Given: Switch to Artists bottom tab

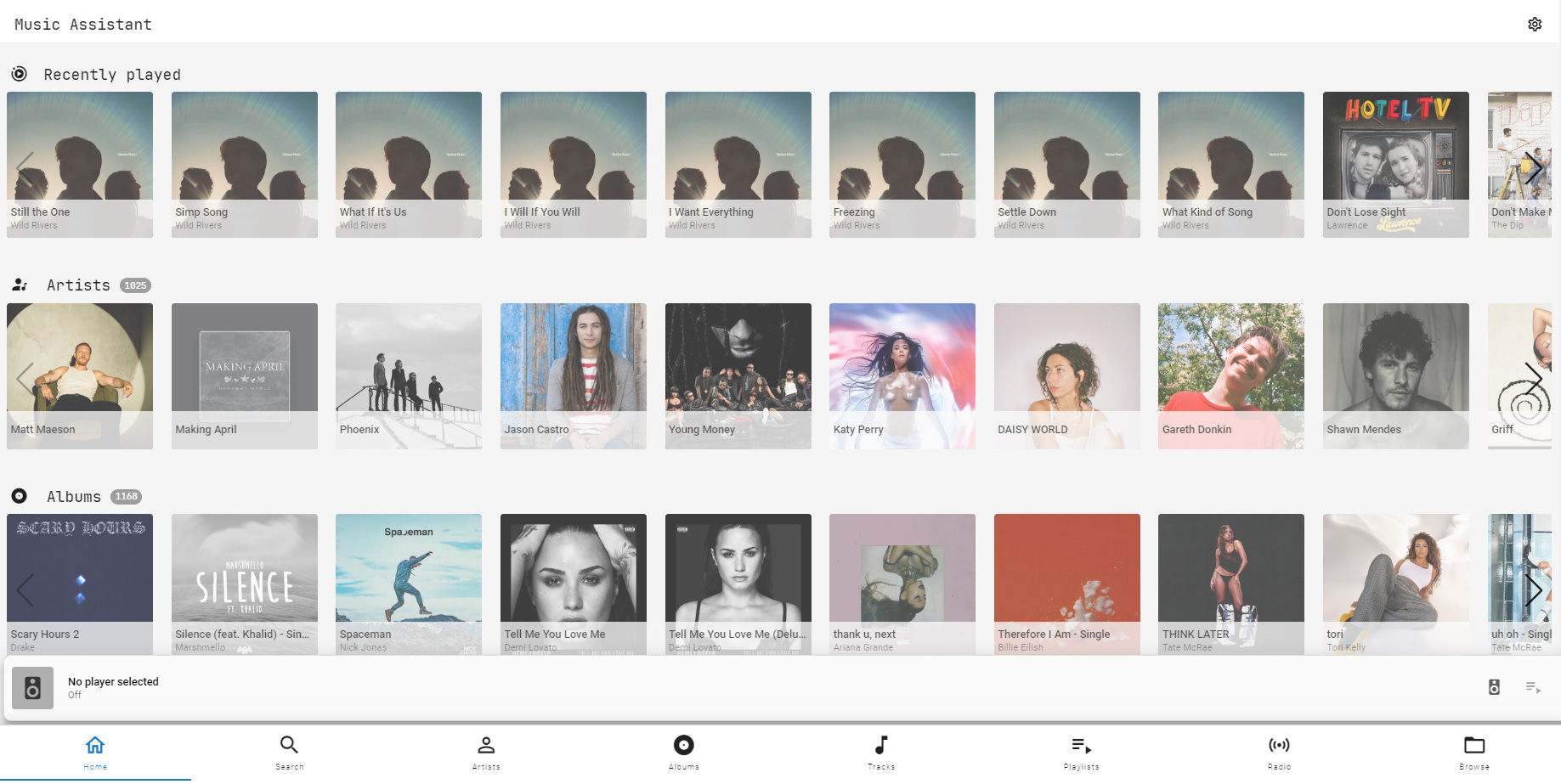Looking at the screenshot, I should point(486,752).
